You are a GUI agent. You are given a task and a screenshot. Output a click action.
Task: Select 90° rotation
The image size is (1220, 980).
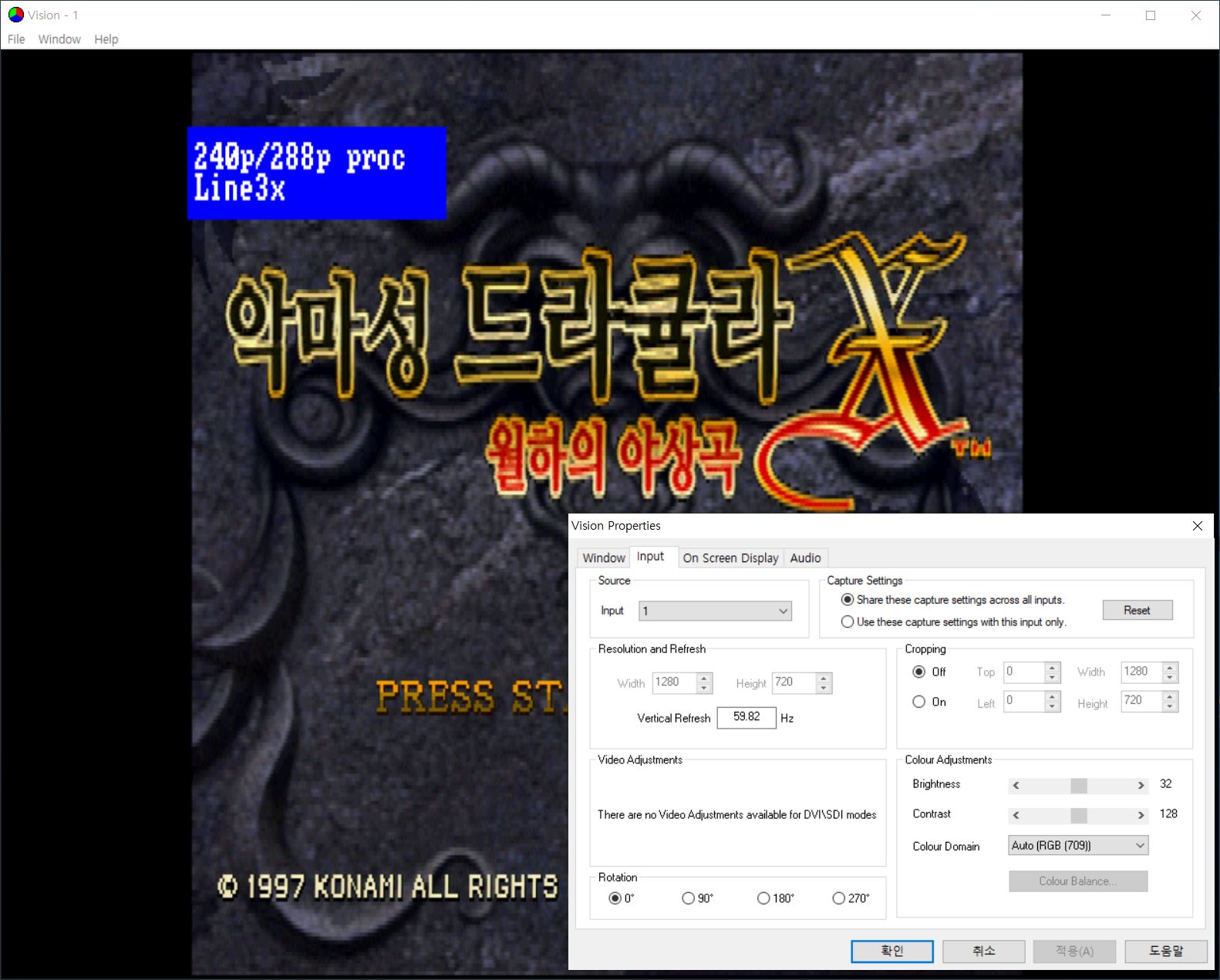click(688, 898)
